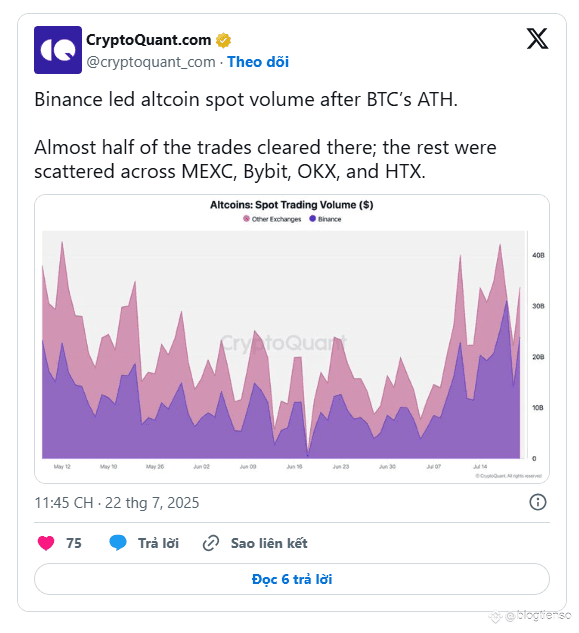Screen dimensions: 579x633
Task: Toggle Other Exchanges legend marker
Action: [246, 219]
